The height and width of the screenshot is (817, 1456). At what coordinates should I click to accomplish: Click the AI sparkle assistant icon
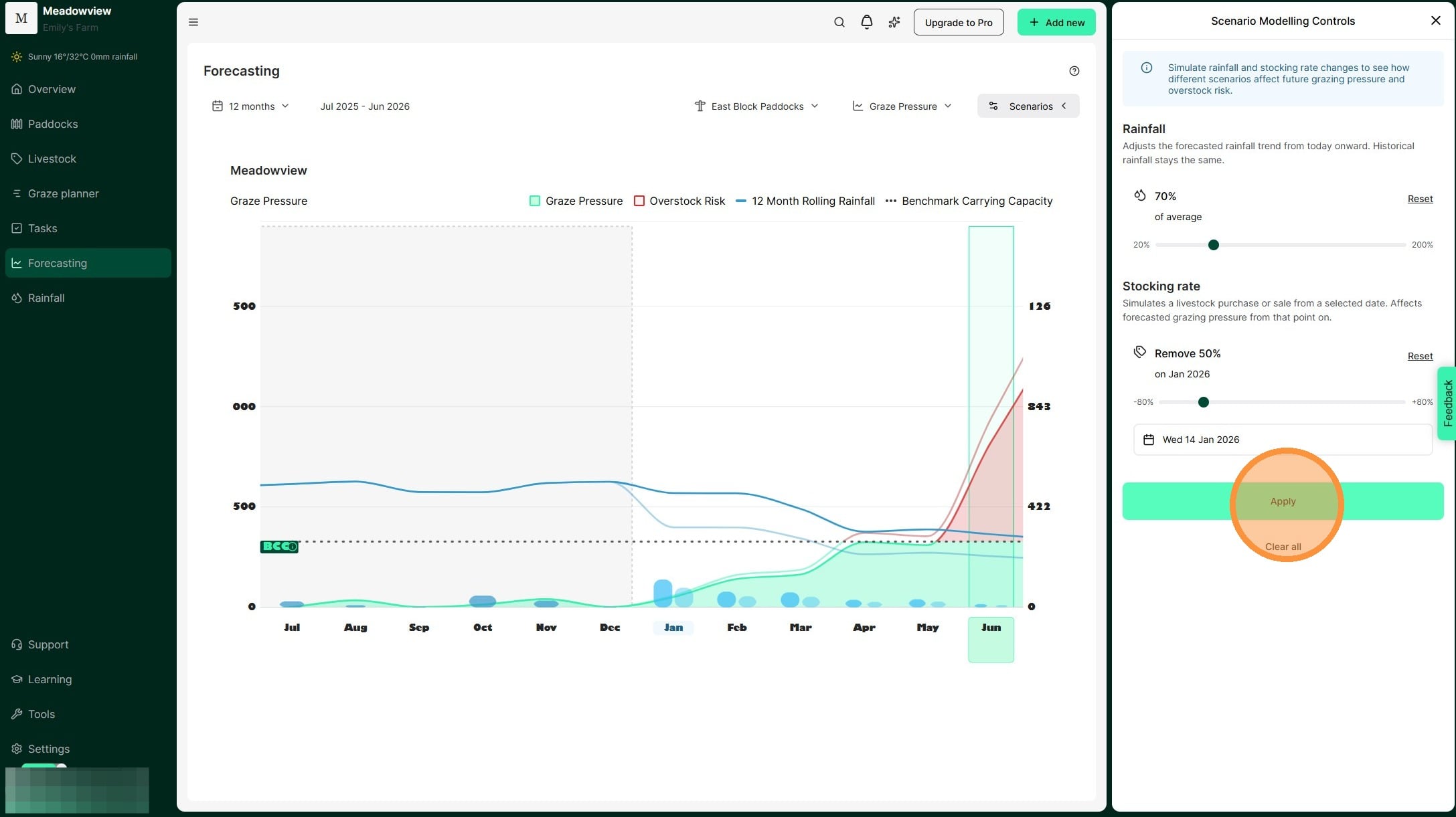point(894,22)
